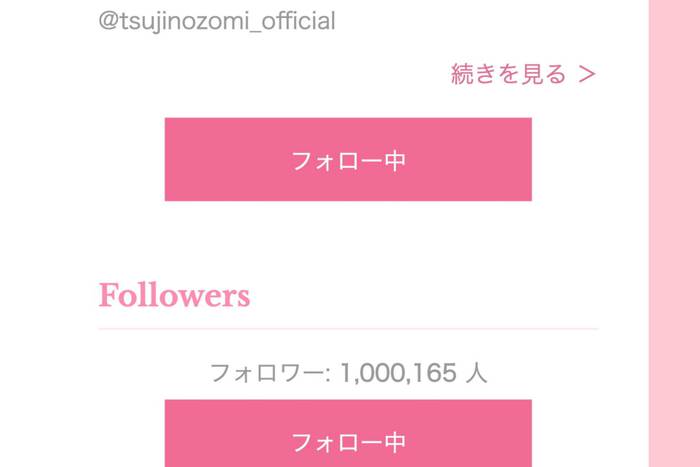Click the 1,000,165 follower number
The width and height of the screenshot is (700, 467).
click(399, 372)
